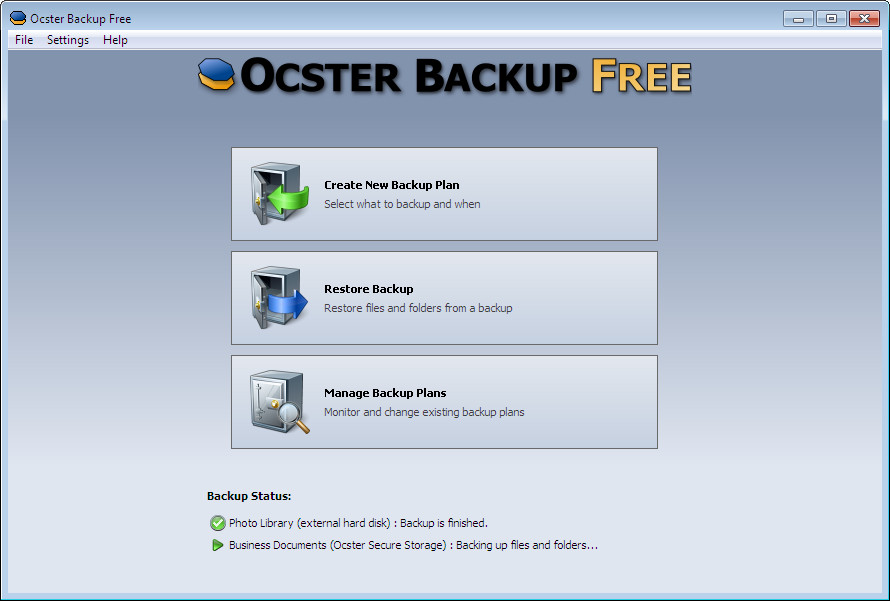This screenshot has width=890, height=601.
Task: Maximize the Ocster Backup Free window
Action: (x=831, y=19)
